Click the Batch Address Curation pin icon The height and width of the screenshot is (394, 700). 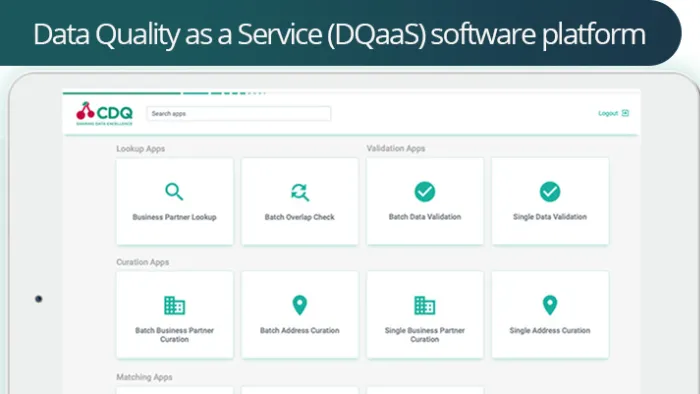coord(300,305)
